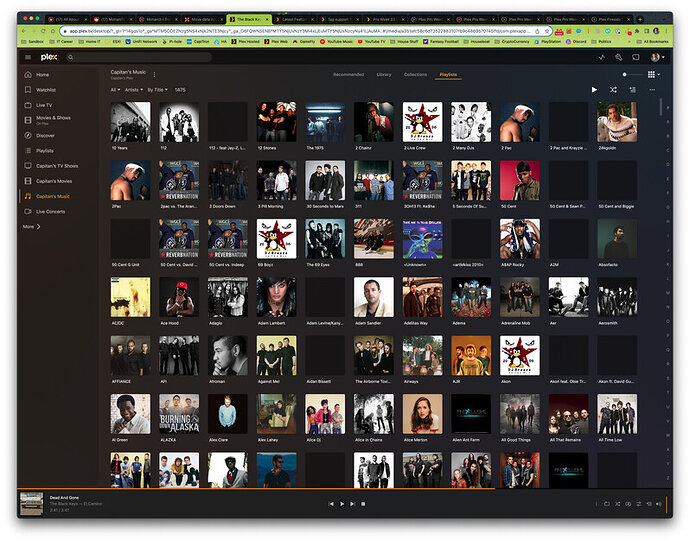Screen dimensions: 690x541
Task: Open the user account avatar menu
Action: click(x=657, y=57)
